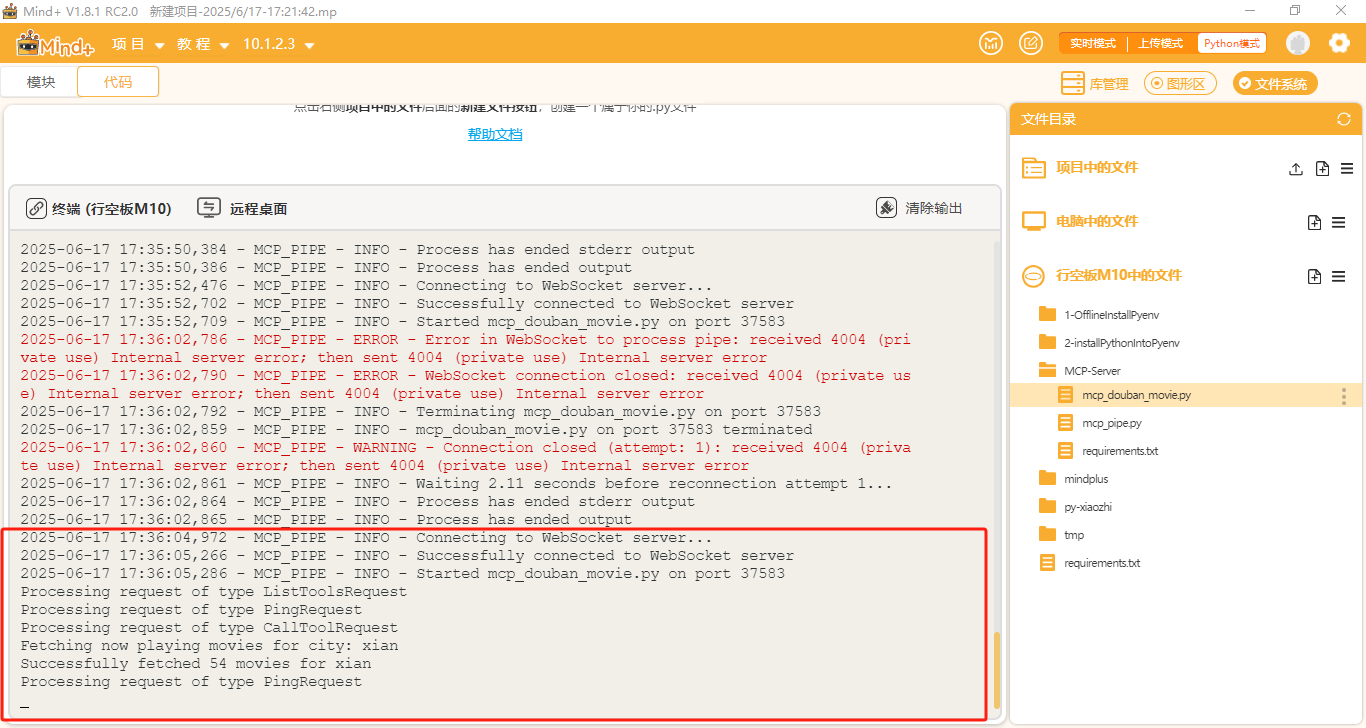Switch to 上传模式 mode
1366x728 pixels.
pos(1160,43)
